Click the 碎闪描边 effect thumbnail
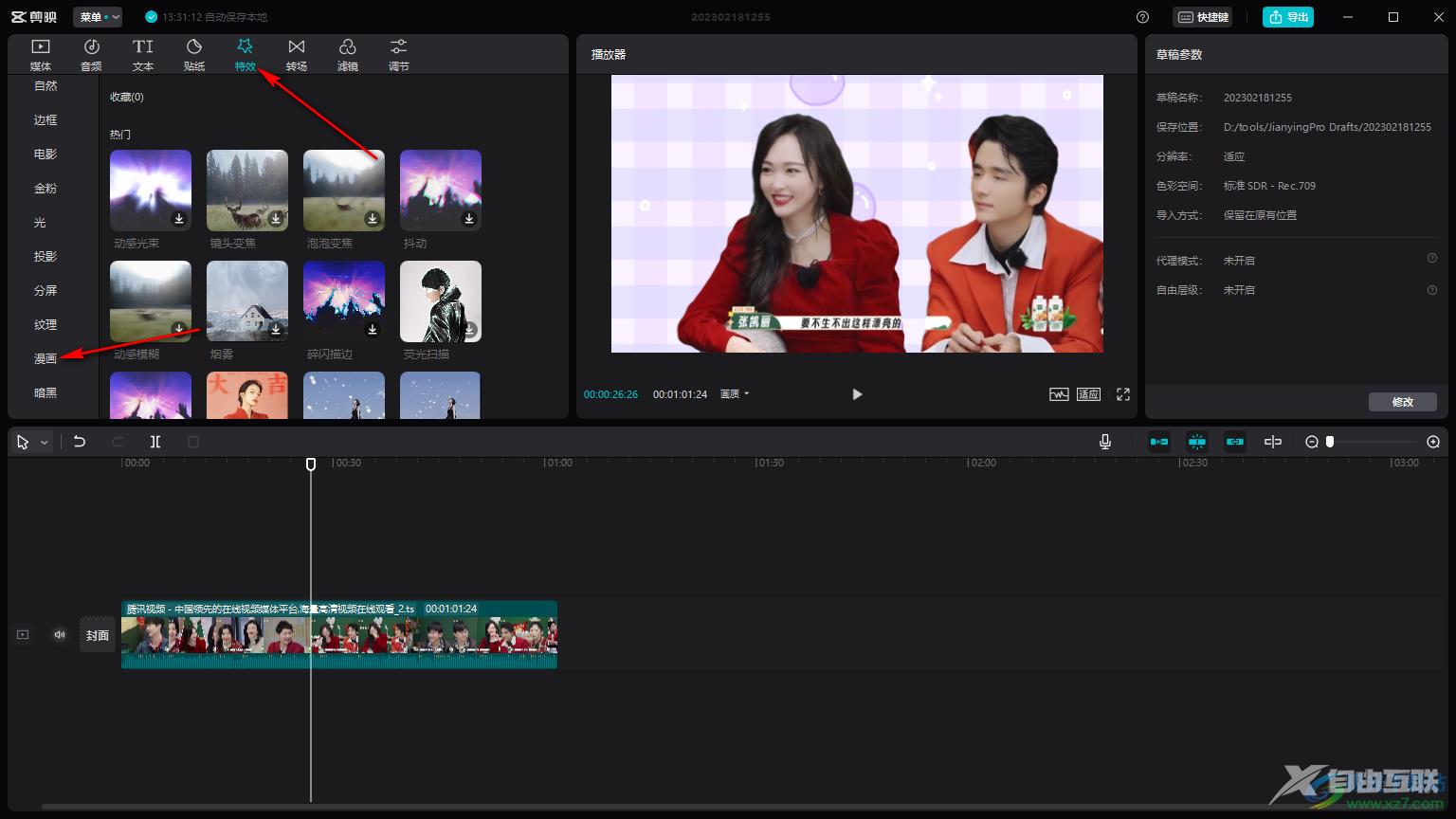This screenshot has height=819, width=1456. [x=344, y=301]
